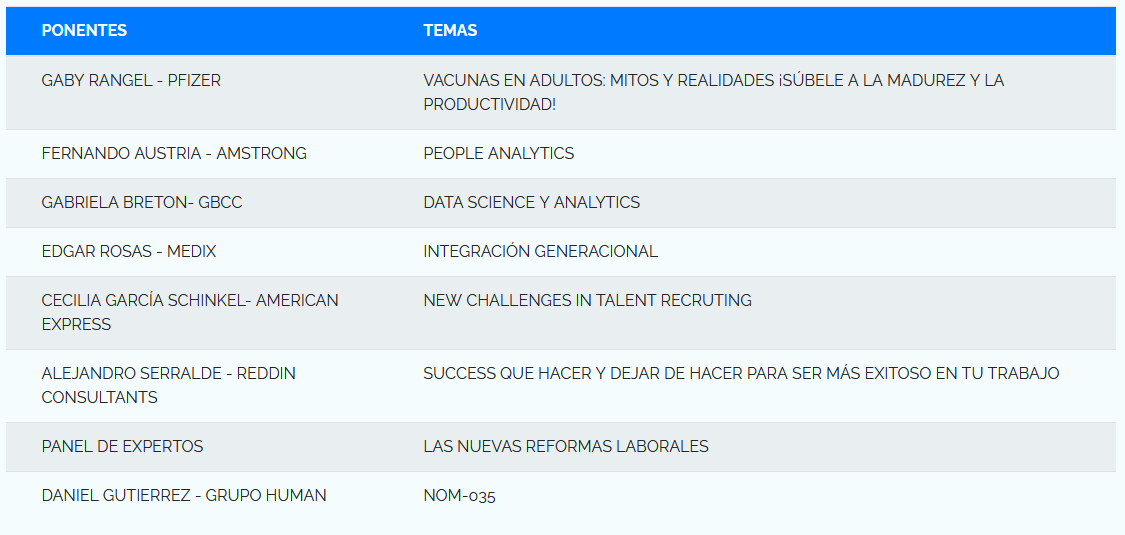Select Alejandro Serralde - Reddin Consultants cell
The image size is (1125, 535).
tap(168, 384)
